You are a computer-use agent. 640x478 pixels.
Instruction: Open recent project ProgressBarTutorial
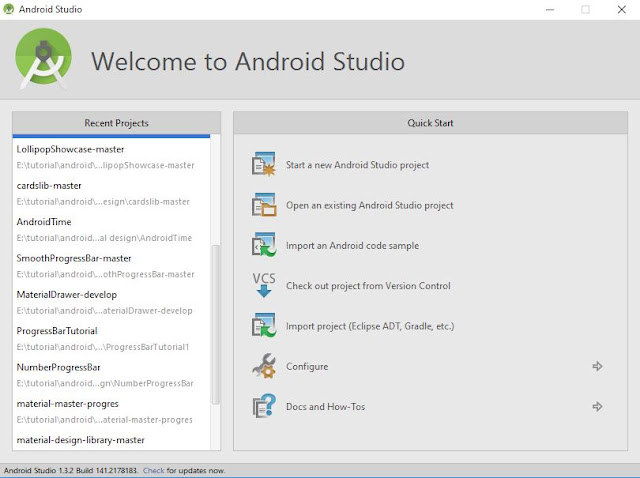(57, 331)
